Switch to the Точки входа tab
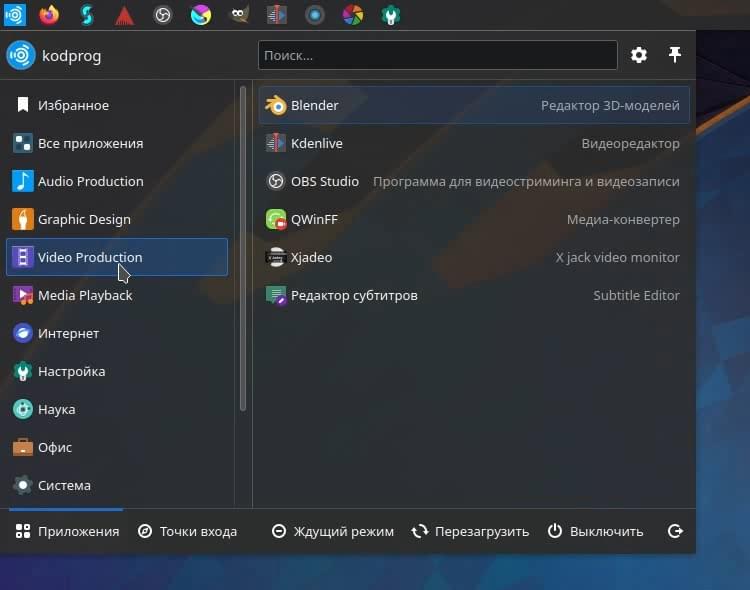The image size is (750, 590). [x=187, y=531]
